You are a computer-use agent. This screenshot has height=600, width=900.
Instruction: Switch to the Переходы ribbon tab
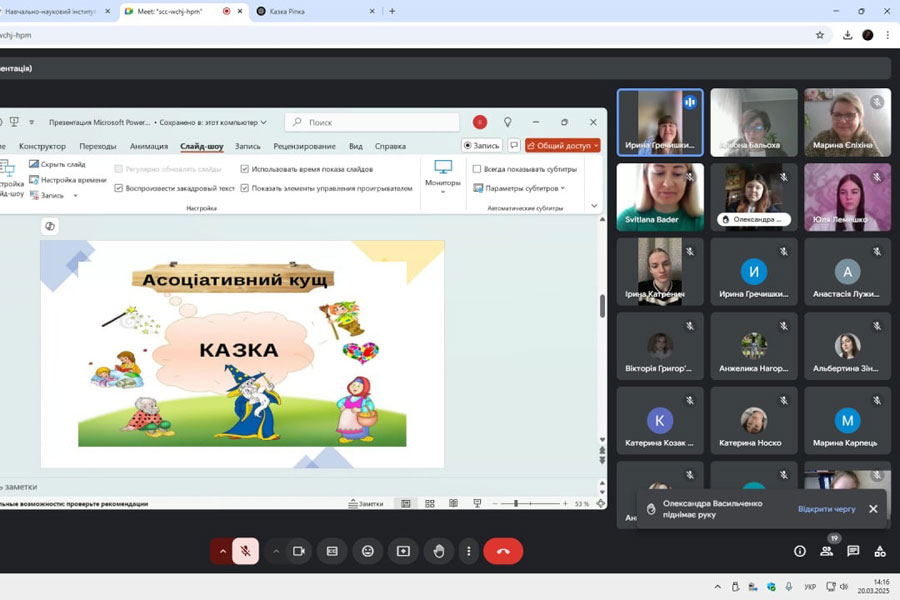tap(98, 146)
